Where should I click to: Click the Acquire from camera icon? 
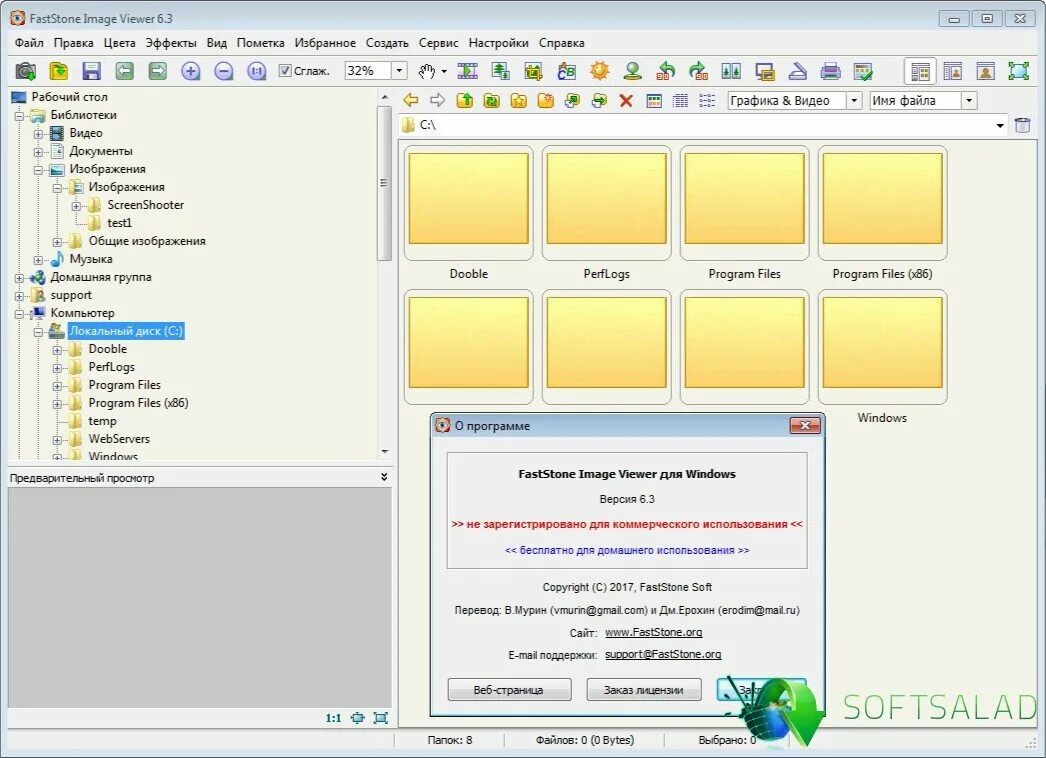point(25,71)
